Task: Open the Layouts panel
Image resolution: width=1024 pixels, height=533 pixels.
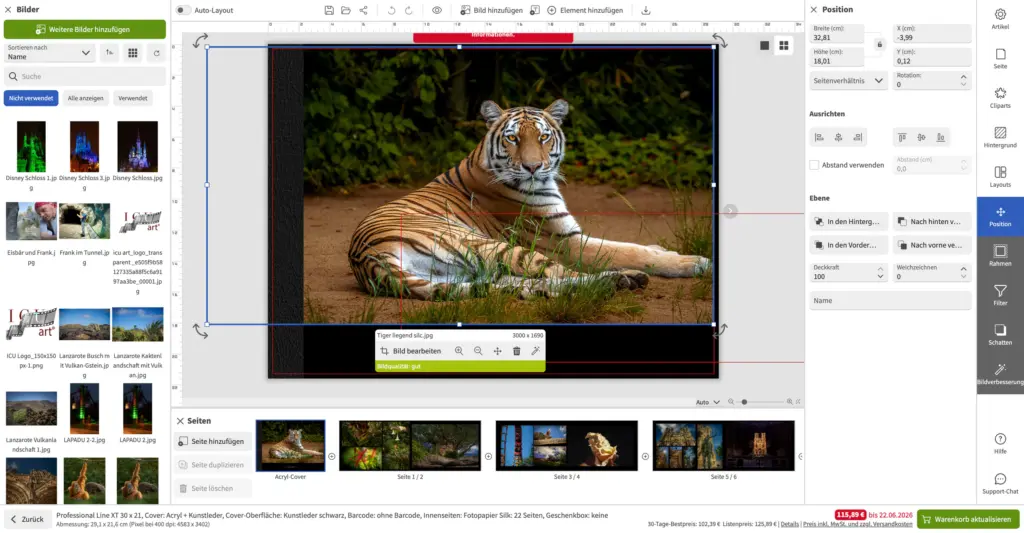Action: 1000,176
